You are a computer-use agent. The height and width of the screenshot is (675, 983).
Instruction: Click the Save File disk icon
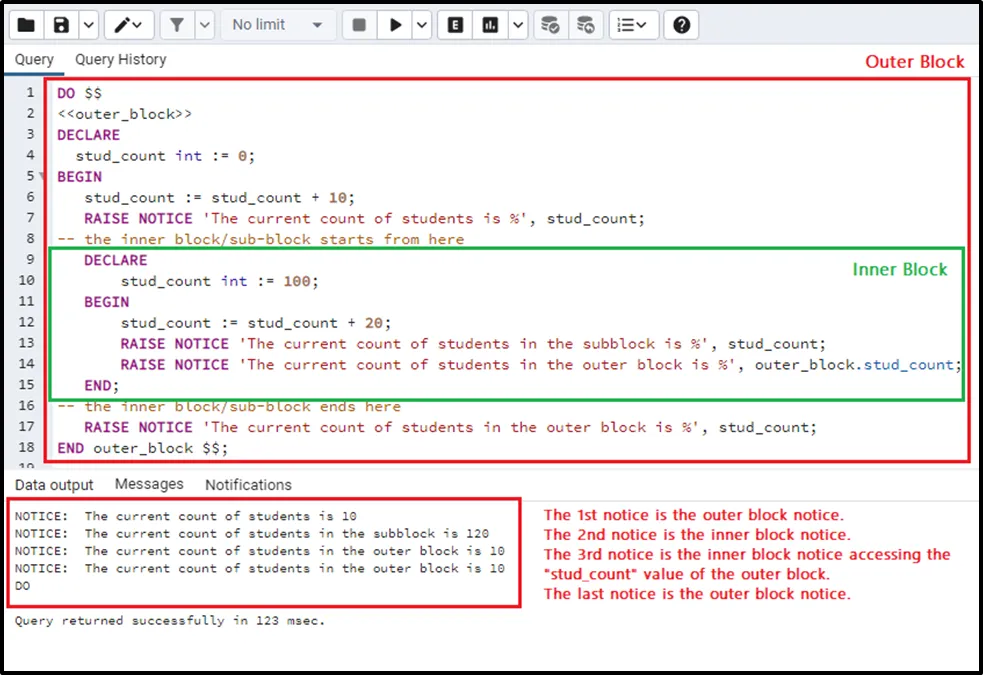[62, 25]
